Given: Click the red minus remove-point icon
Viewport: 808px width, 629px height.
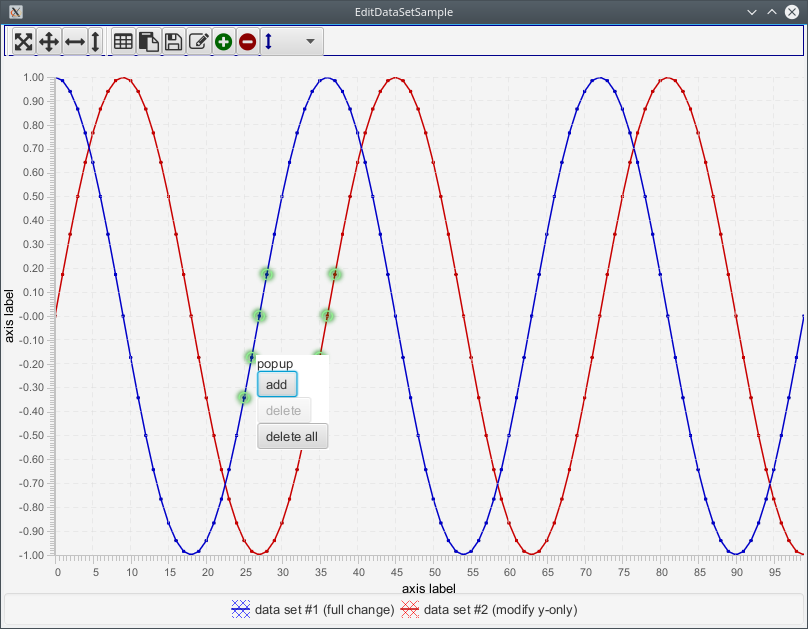Looking at the screenshot, I should coord(247,42).
